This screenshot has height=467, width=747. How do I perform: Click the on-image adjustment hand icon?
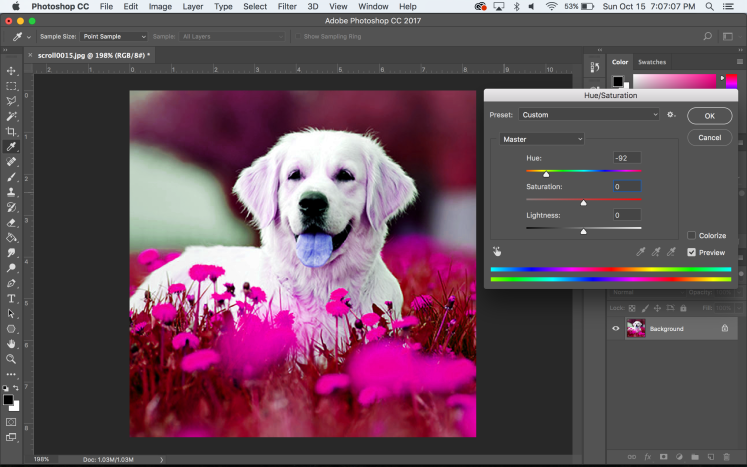497,252
